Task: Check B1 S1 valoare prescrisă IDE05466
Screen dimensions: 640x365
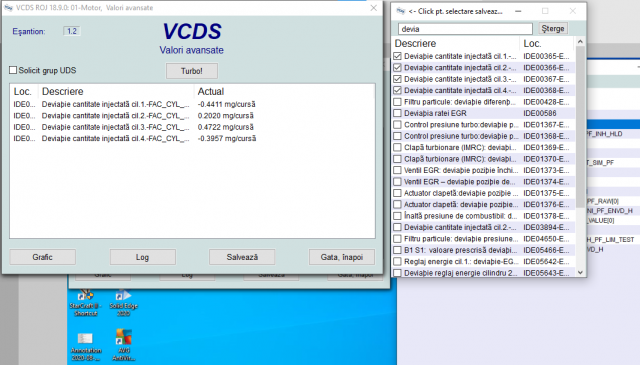Action: point(397,250)
